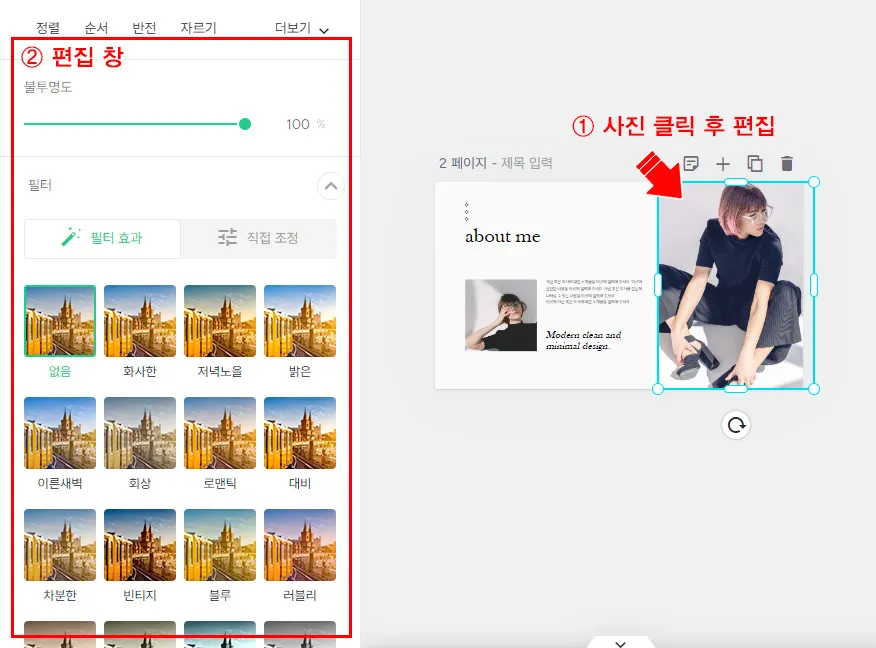Click the 자르기 crop option
Viewport: 876px width, 648px height.
click(198, 28)
